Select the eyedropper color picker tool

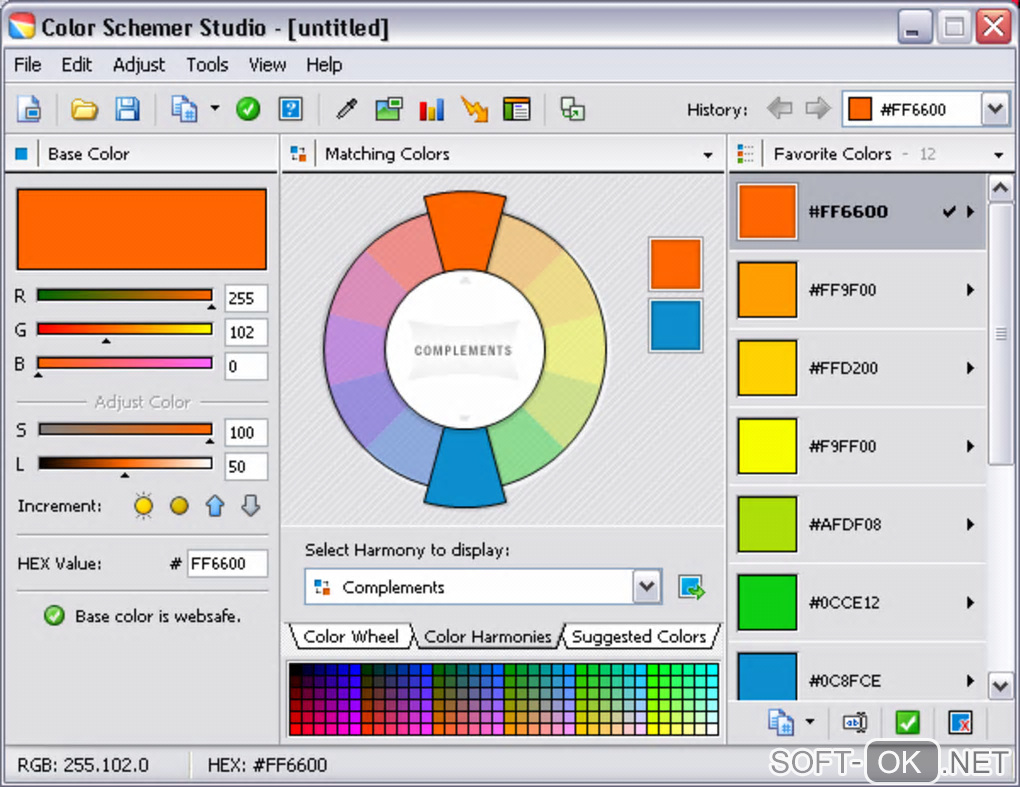coord(346,109)
